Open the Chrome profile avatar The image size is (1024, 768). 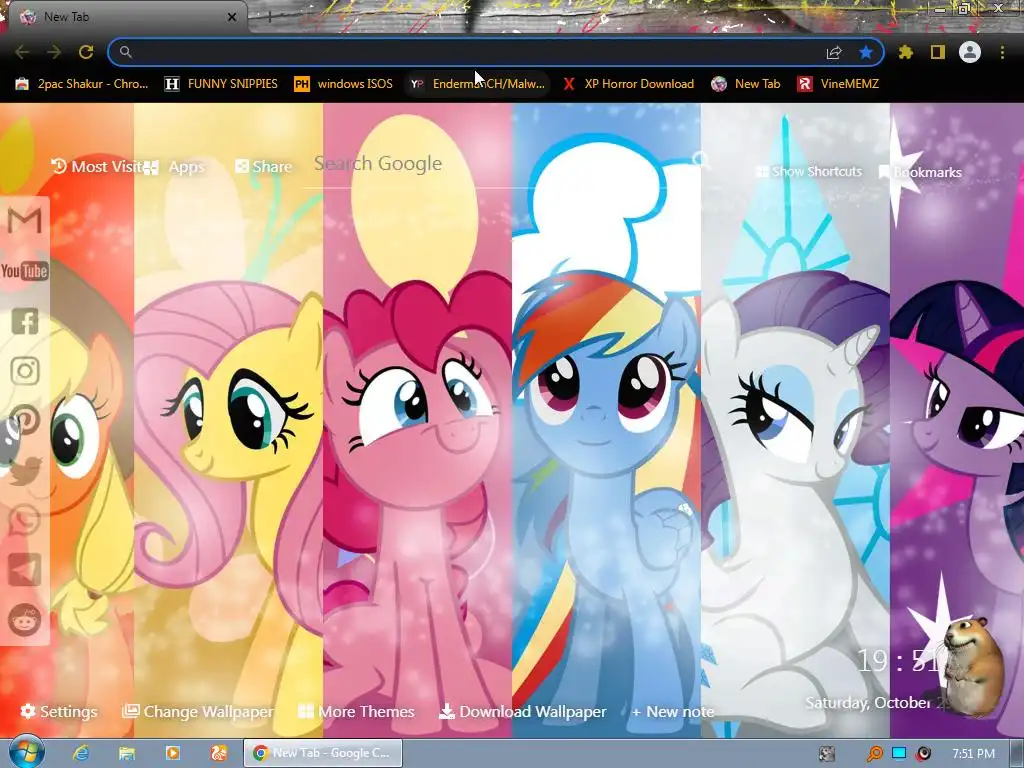tap(970, 52)
